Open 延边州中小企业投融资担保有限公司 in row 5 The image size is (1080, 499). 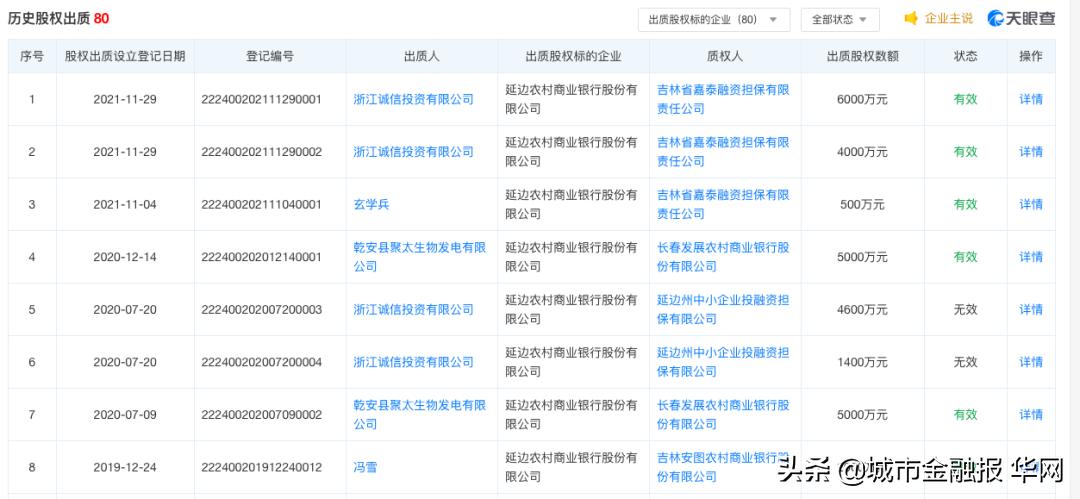[x=723, y=309]
